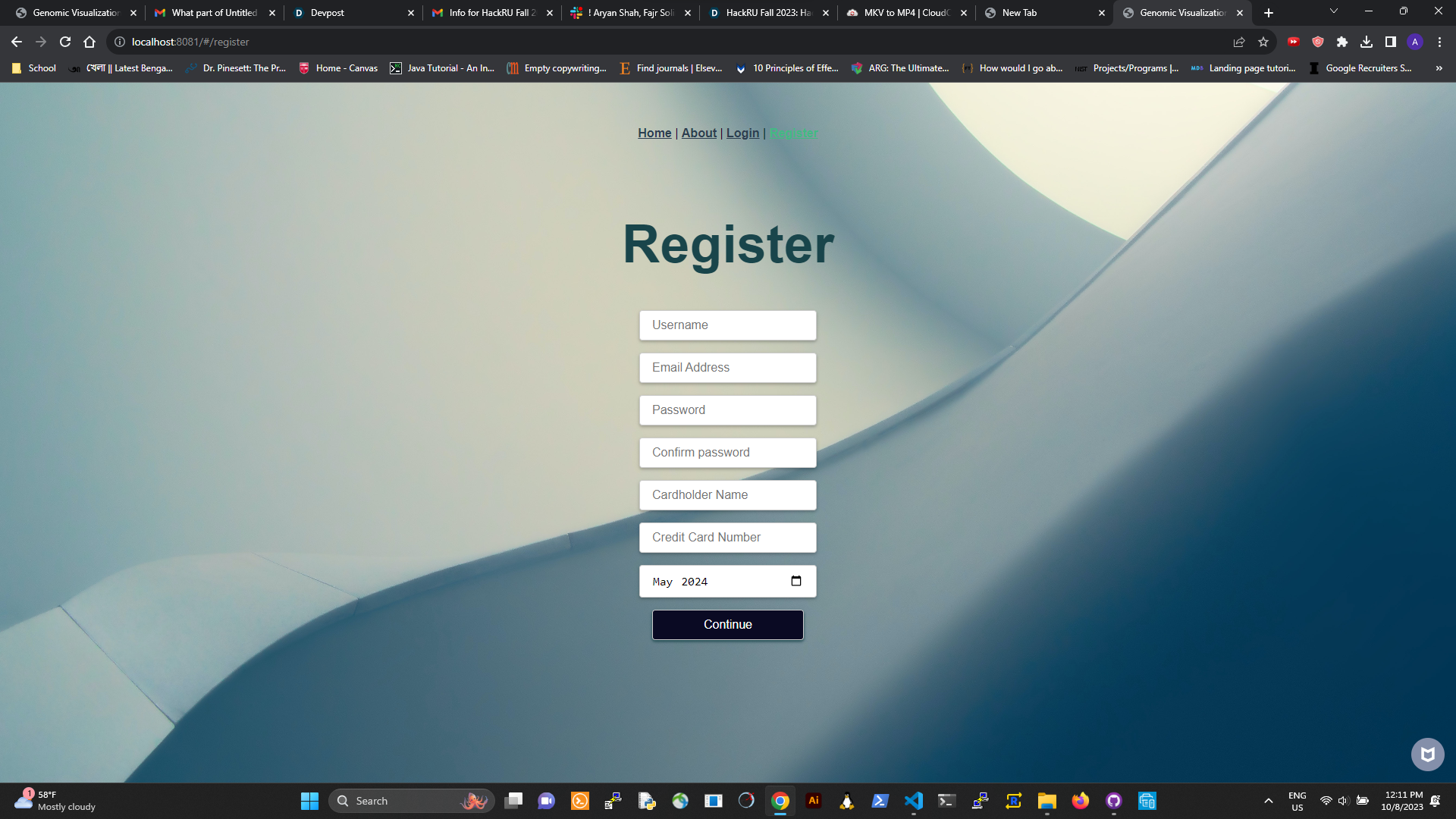Open Visual Studio Code from the taskbar
The height and width of the screenshot is (819, 1456).
click(x=914, y=801)
